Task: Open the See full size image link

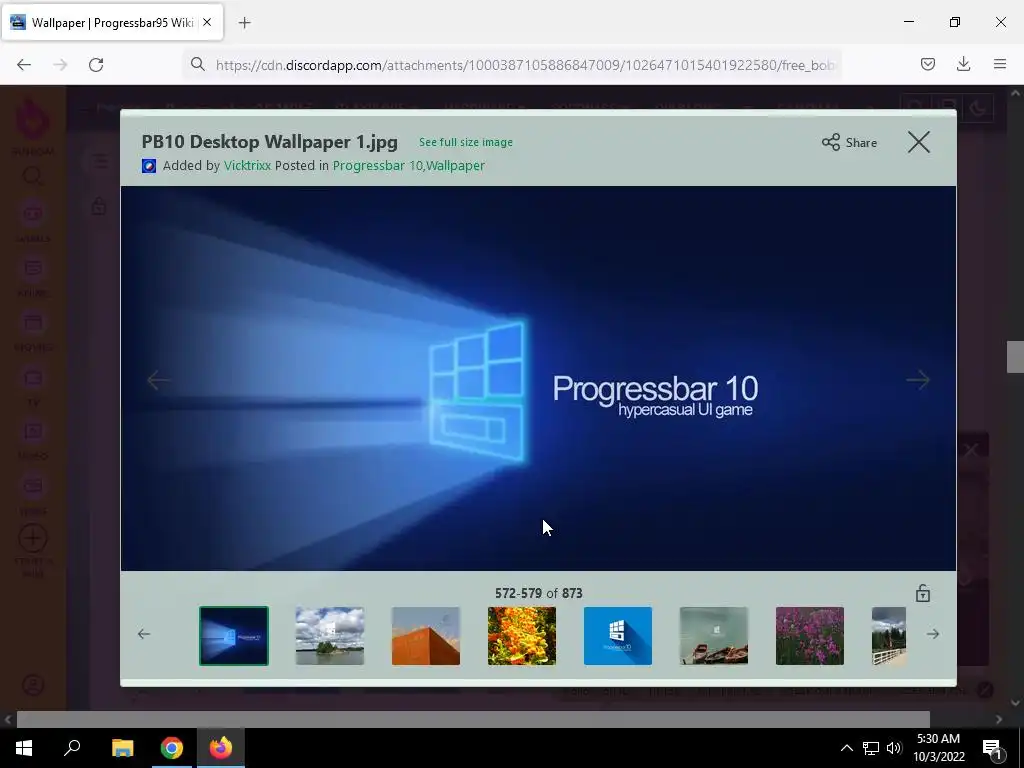Action: (466, 142)
